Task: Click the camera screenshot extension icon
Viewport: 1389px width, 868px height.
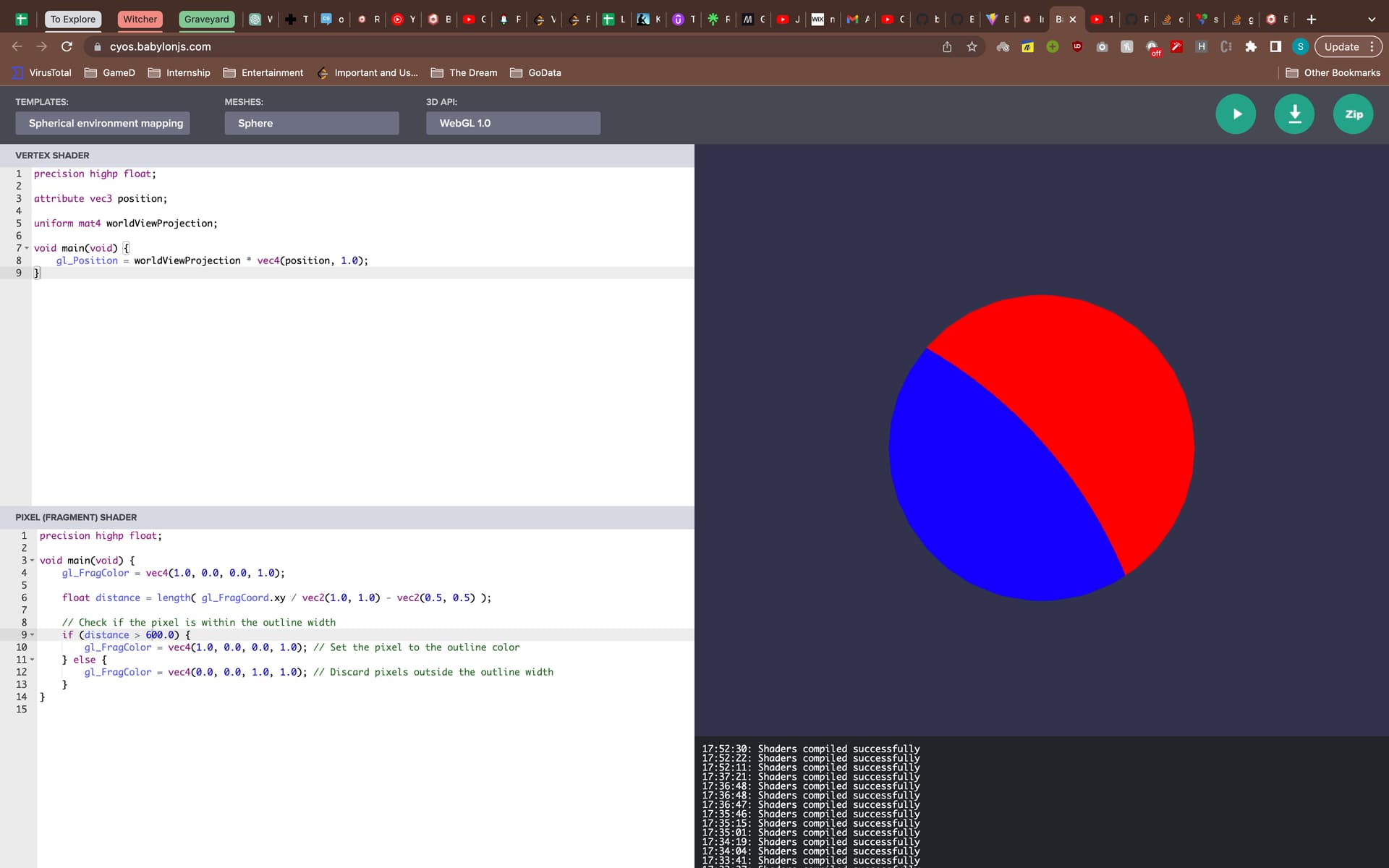Action: [1102, 47]
